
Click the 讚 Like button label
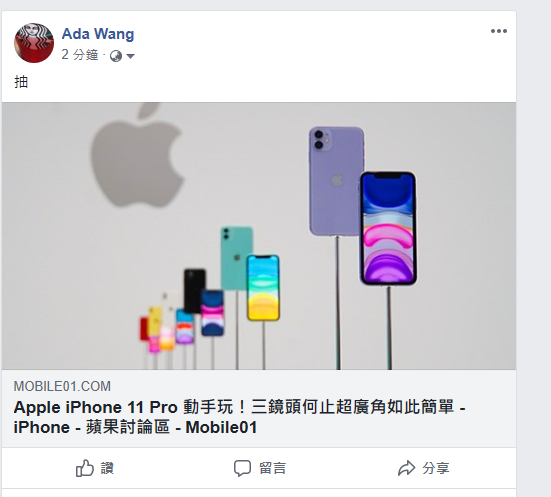(x=107, y=468)
